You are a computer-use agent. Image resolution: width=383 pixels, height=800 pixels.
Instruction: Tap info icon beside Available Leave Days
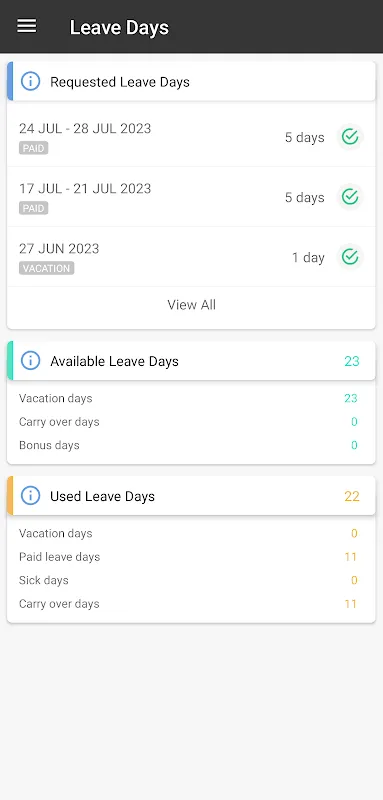click(31, 361)
